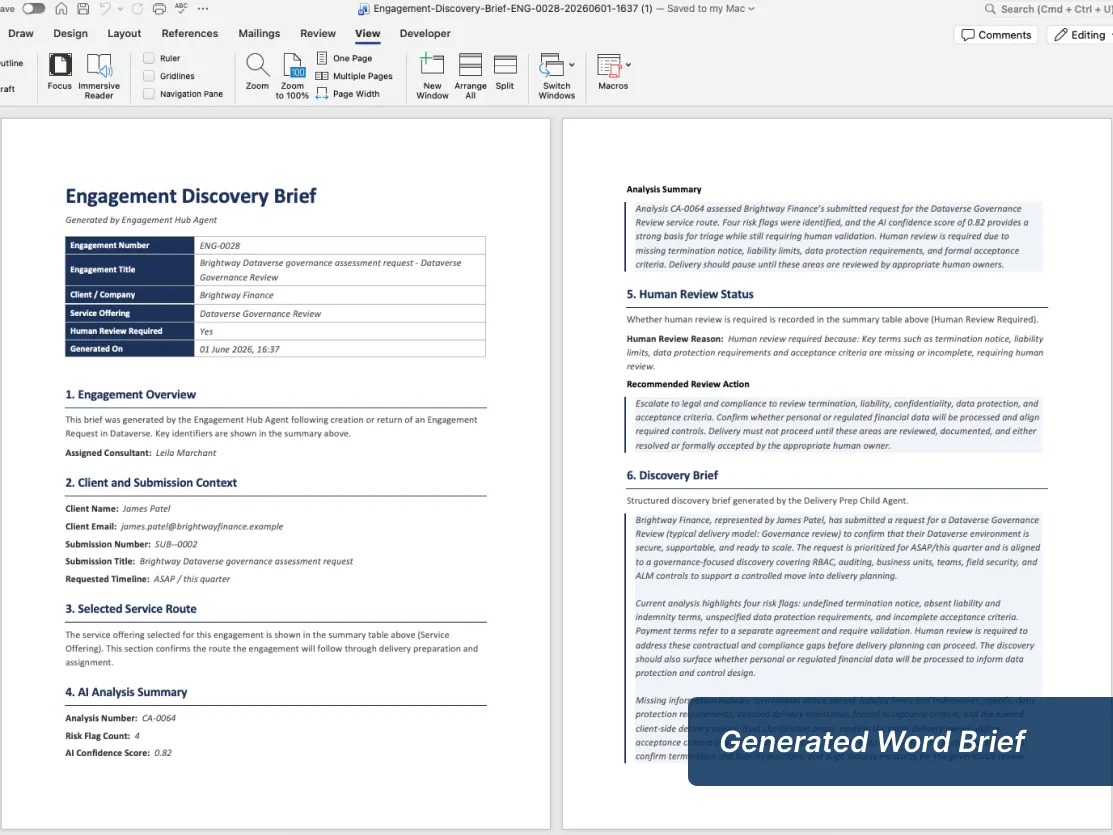Click the Engagement Discovery Brief title
Screen dimensions: 1113x835
click(191, 196)
